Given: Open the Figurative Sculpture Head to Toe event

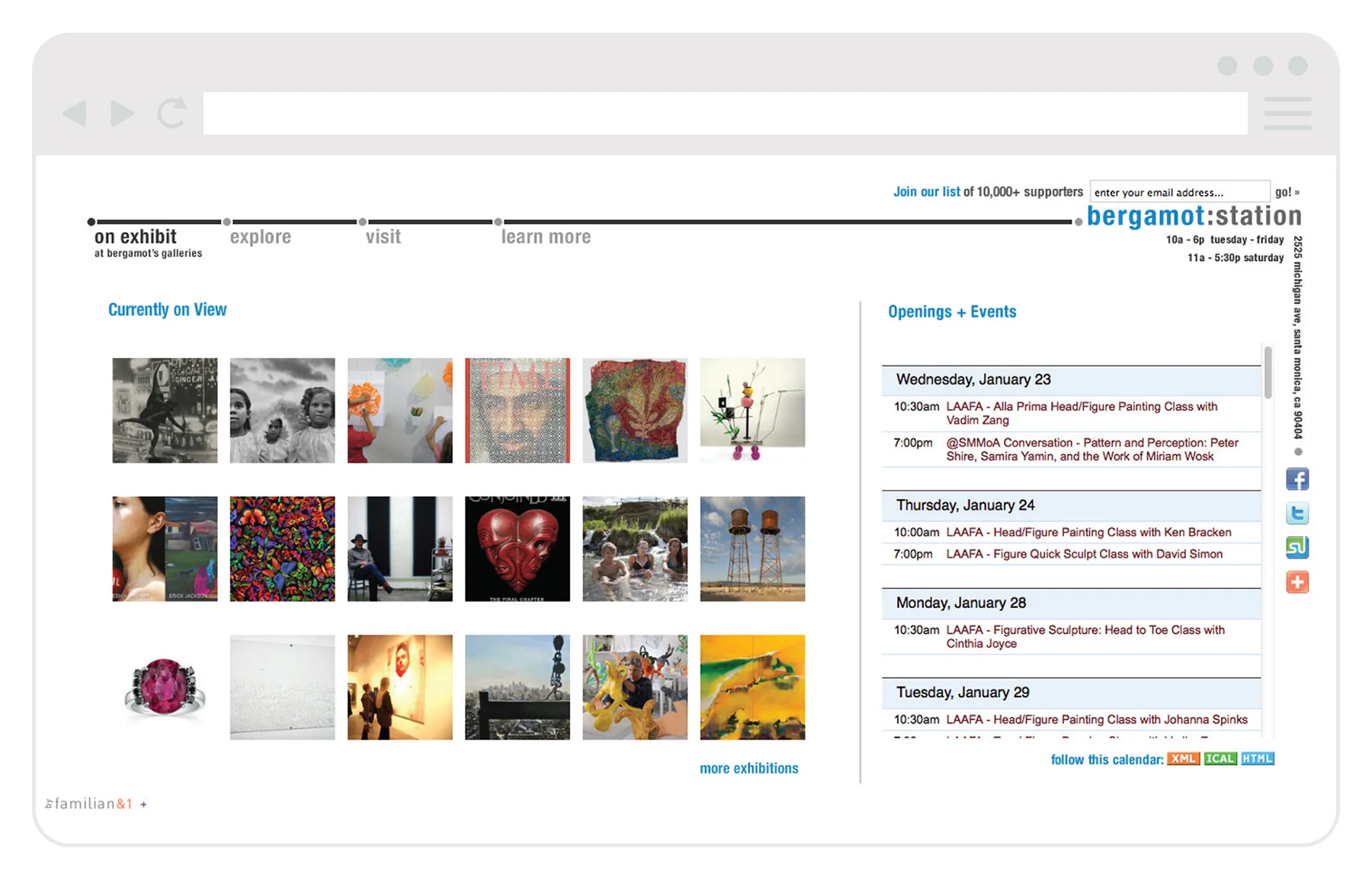Looking at the screenshot, I should tap(1085, 637).
